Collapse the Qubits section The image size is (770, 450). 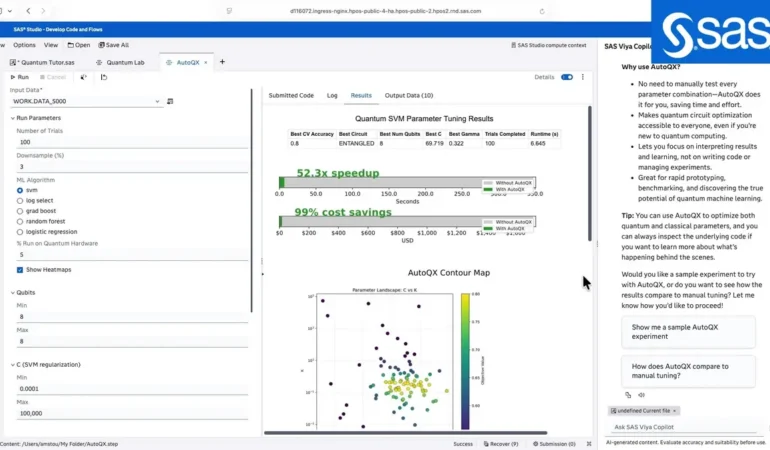click(x=13, y=292)
